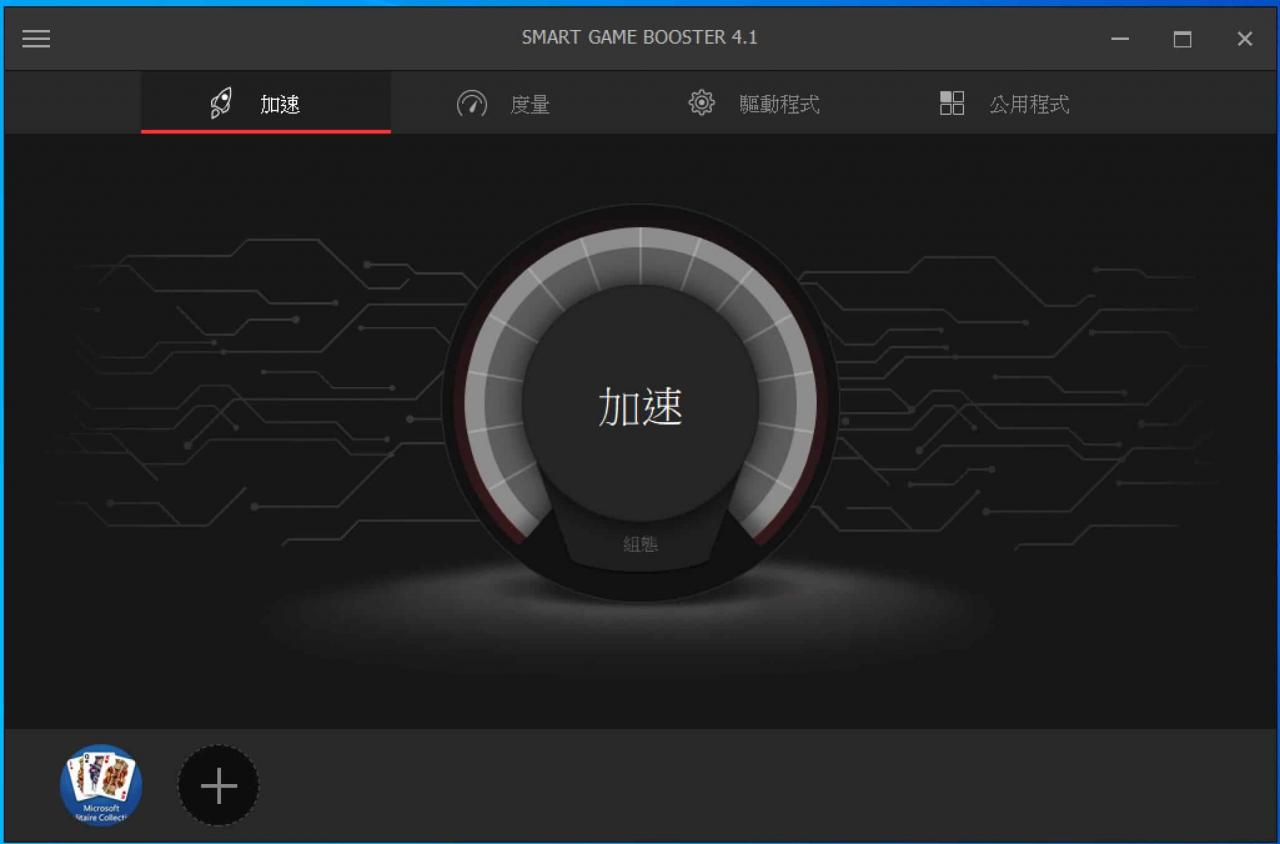Open the 組態 configuration button
This screenshot has height=844, width=1280.
click(x=640, y=544)
